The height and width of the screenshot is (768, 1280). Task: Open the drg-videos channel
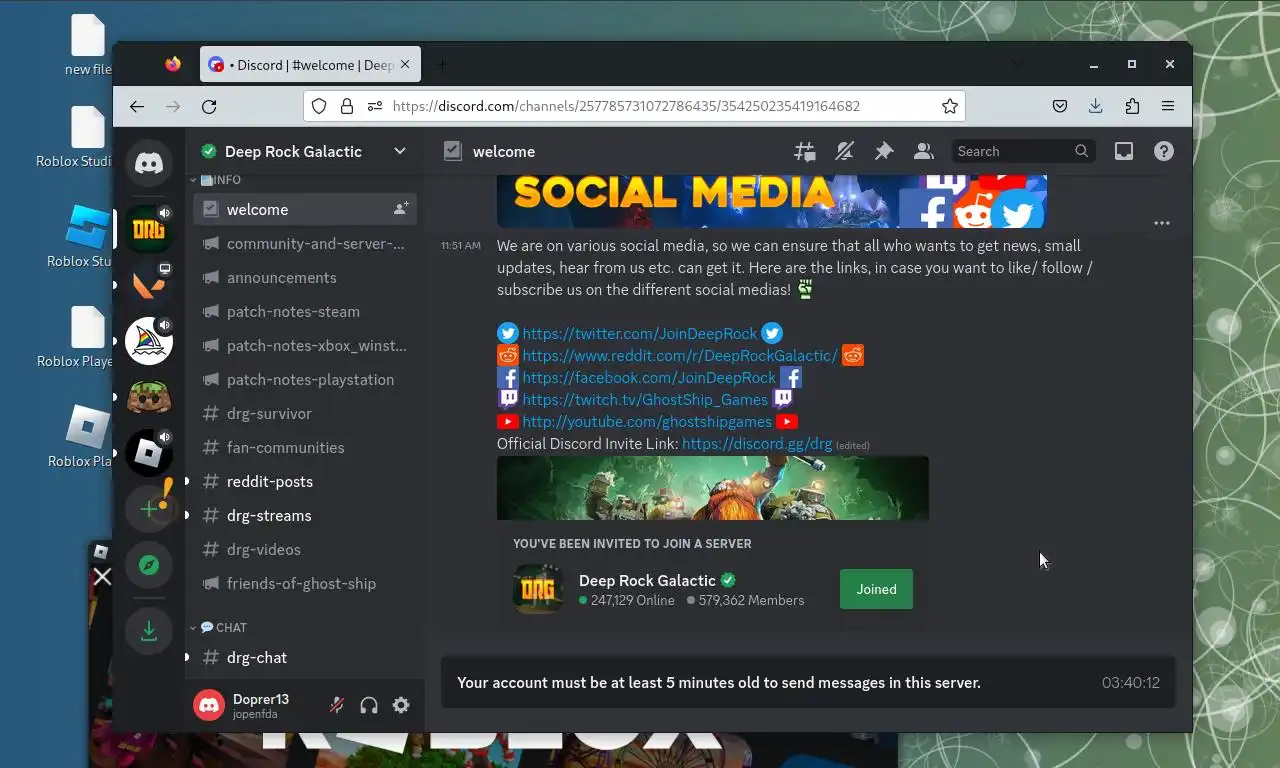[305, 549]
